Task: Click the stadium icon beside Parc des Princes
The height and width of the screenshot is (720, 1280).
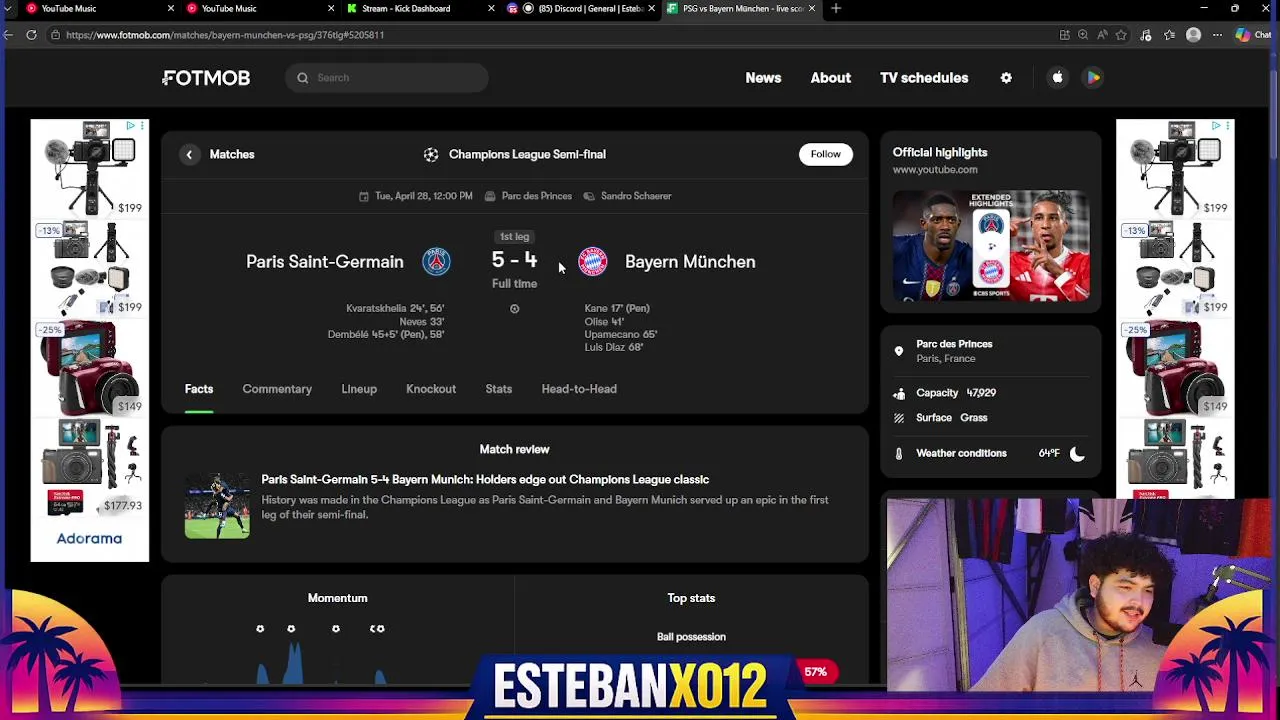Action: (x=490, y=196)
